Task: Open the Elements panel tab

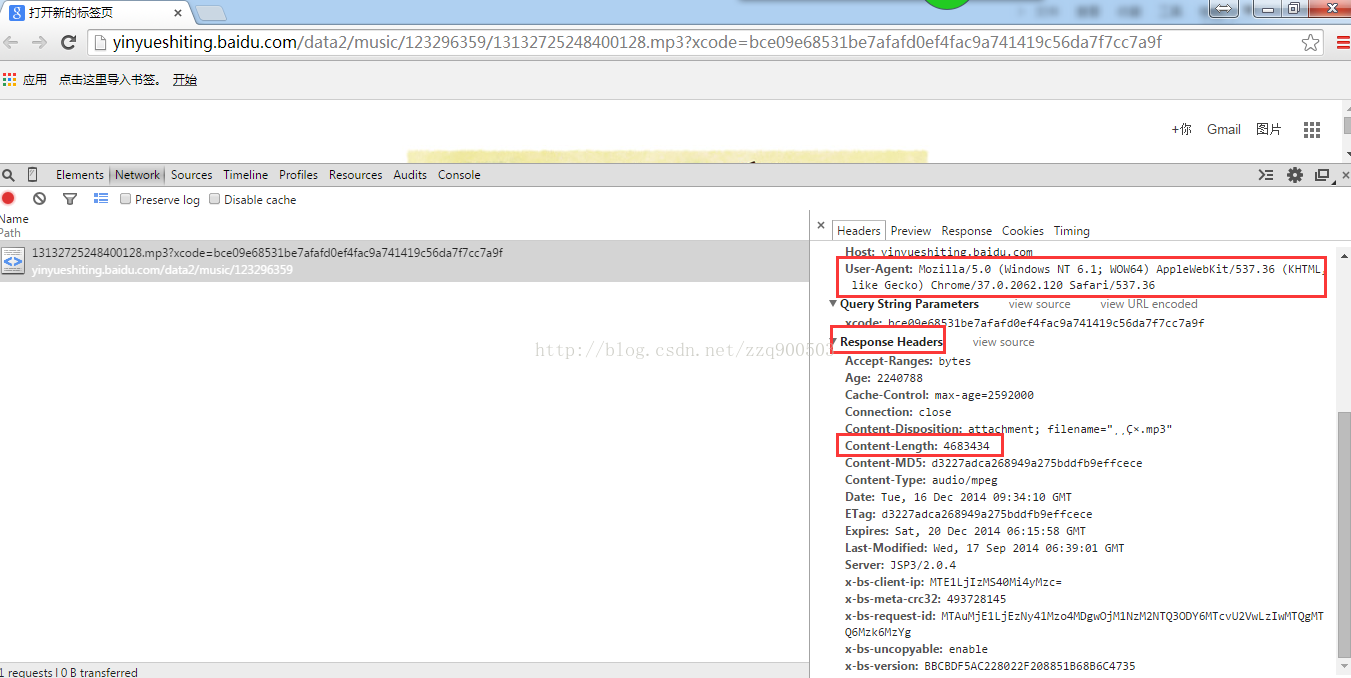Action: [x=80, y=175]
